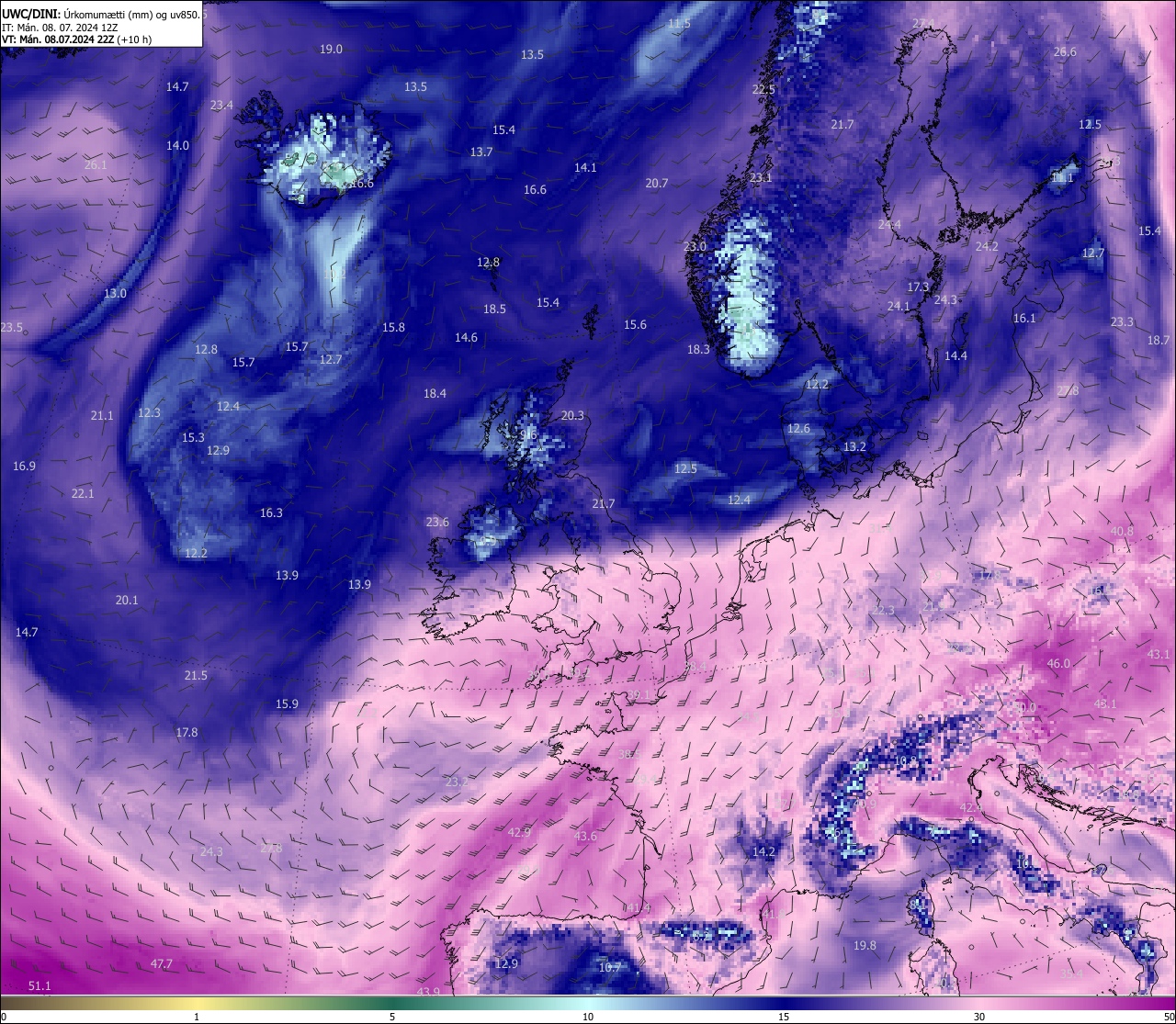Click the 26.6 value label
The width and height of the screenshot is (1176, 1024).
[1065, 51]
